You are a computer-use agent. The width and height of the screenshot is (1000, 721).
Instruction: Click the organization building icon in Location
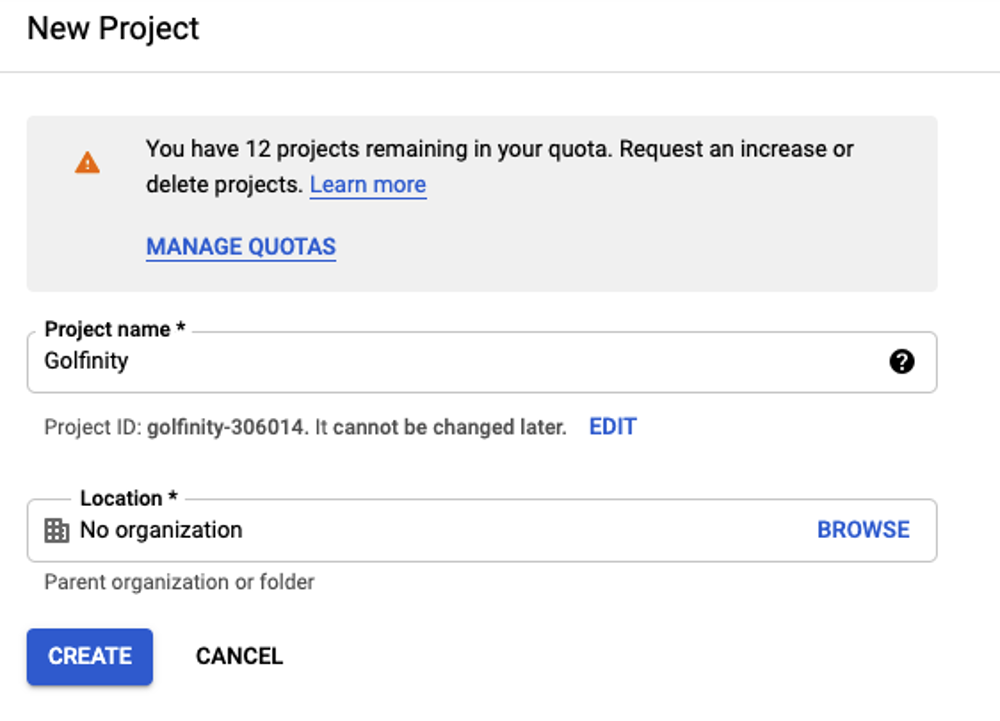click(56, 530)
